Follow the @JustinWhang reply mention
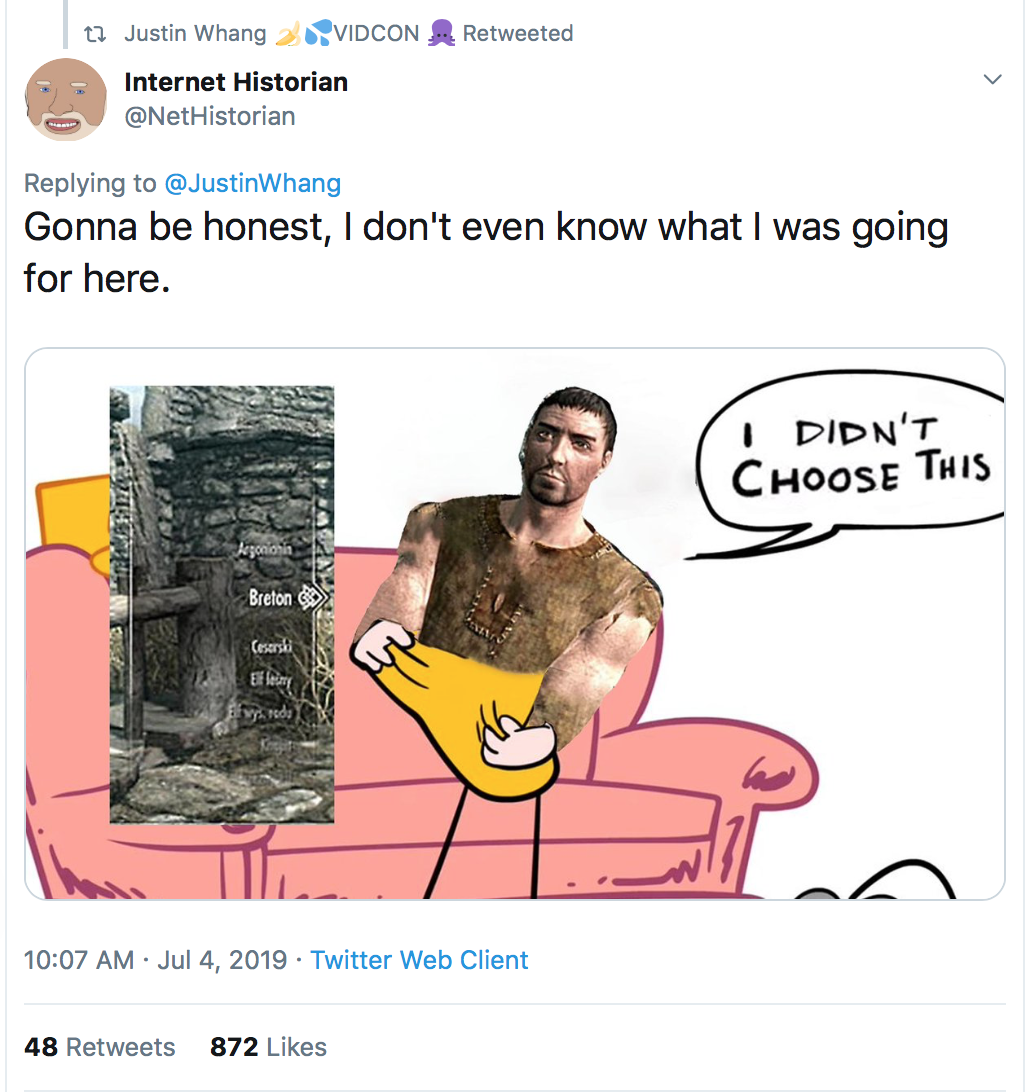 [x=252, y=183]
